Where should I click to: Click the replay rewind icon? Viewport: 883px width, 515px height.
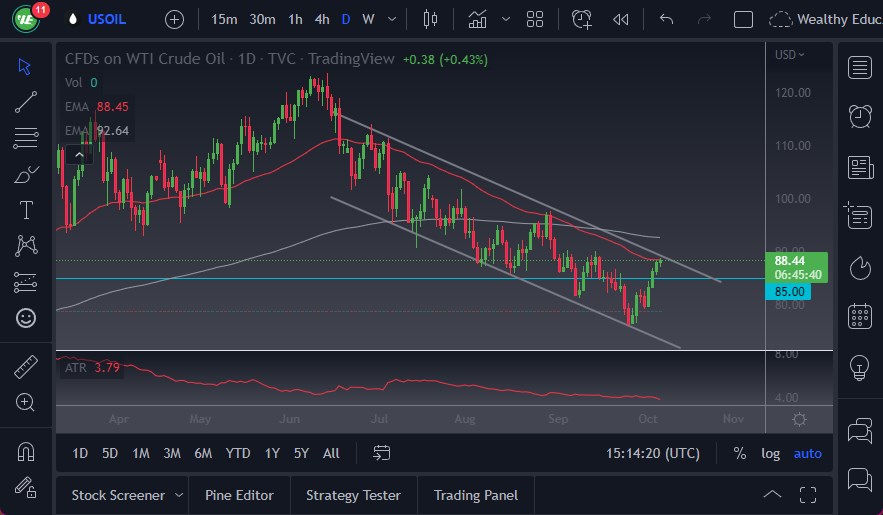(x=621, y=19)
